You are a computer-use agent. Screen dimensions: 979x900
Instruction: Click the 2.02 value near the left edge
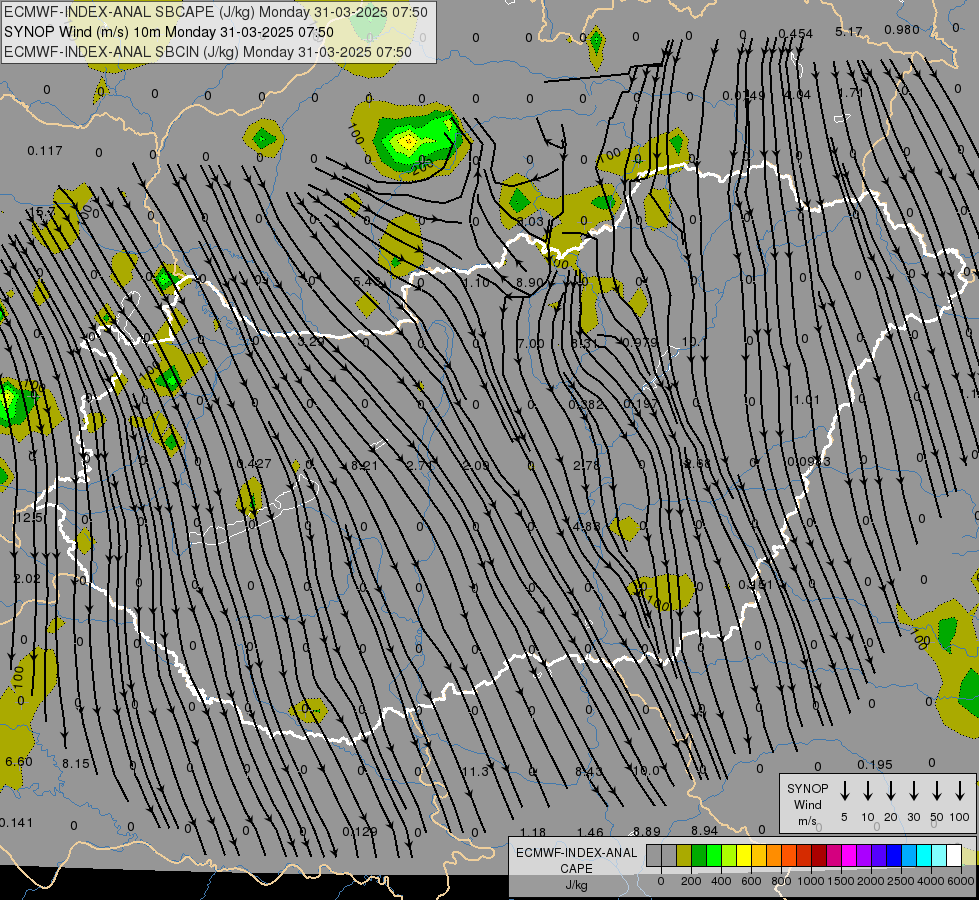point(27,579)
